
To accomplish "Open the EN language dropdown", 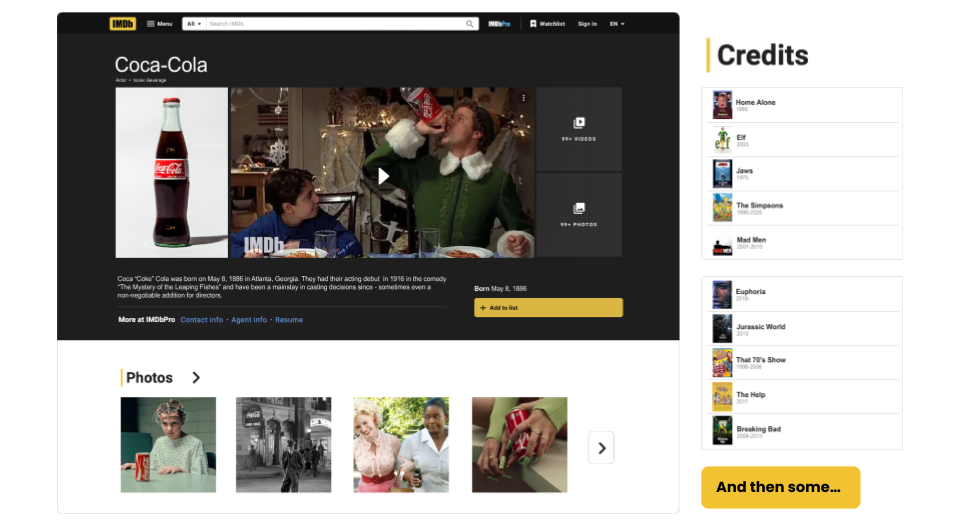I will [x=617, y=24].
